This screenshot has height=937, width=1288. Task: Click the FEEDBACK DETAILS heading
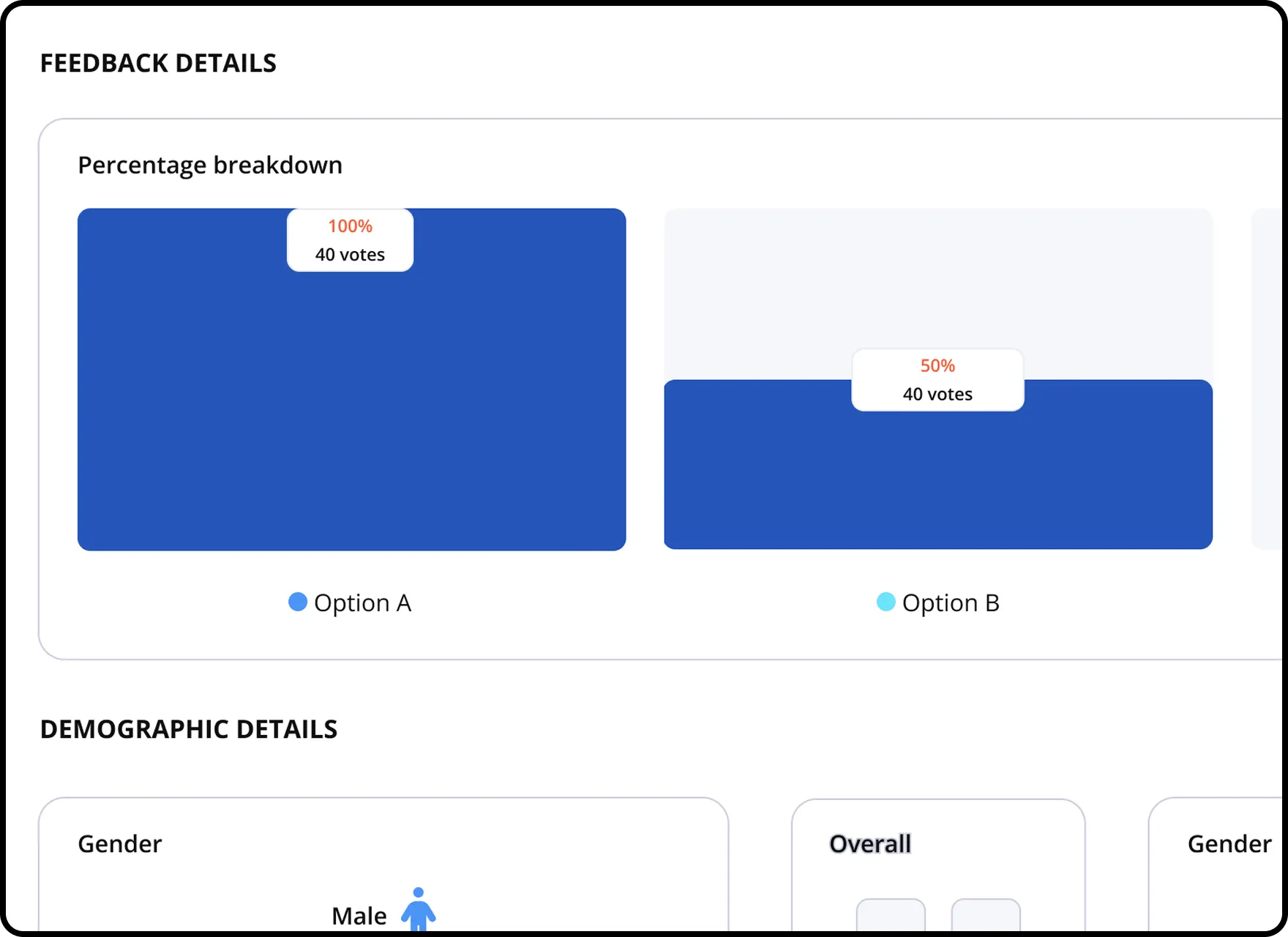159,64
